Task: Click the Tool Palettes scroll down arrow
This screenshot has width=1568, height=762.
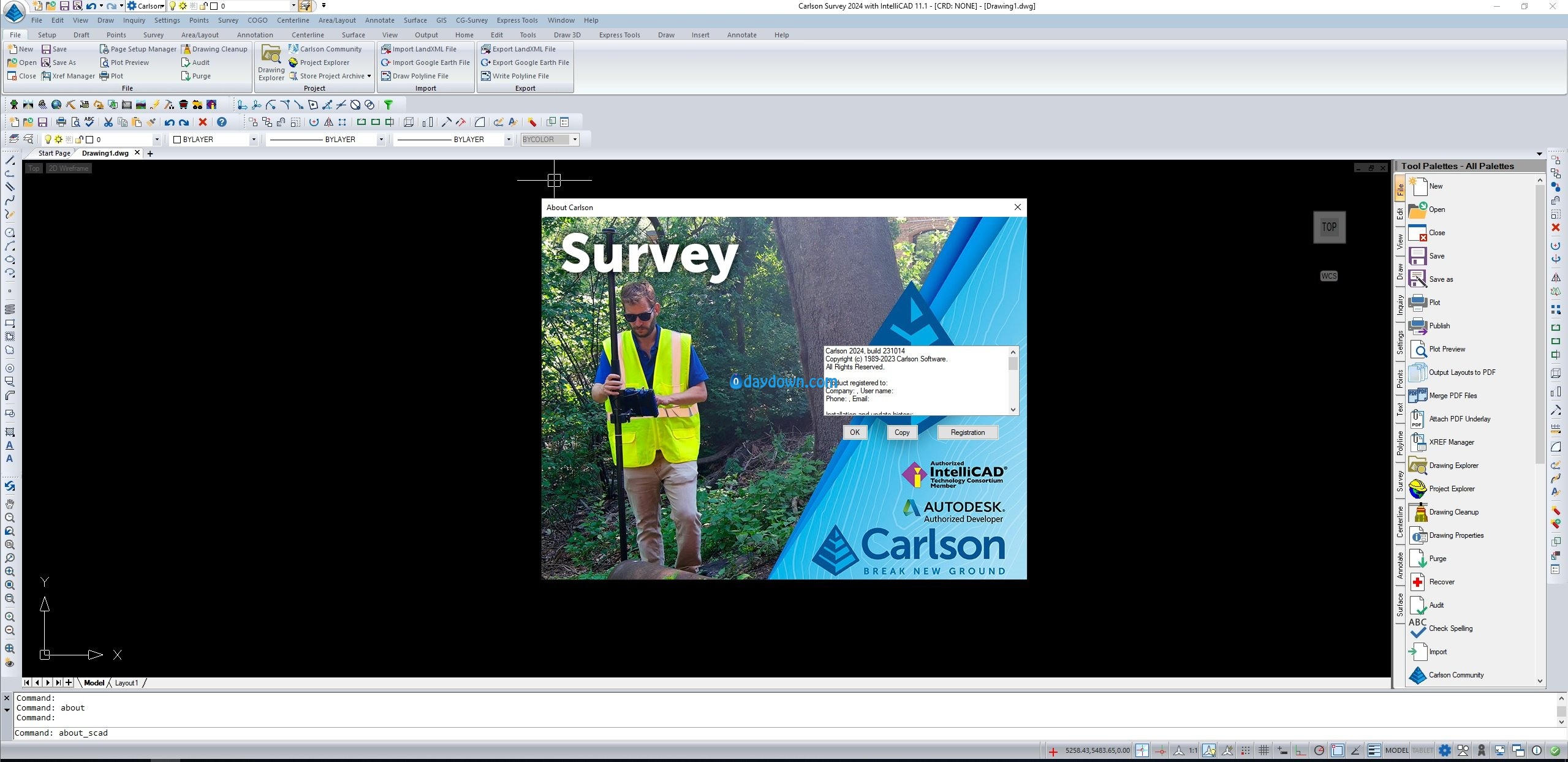Action: [1540, 681]
